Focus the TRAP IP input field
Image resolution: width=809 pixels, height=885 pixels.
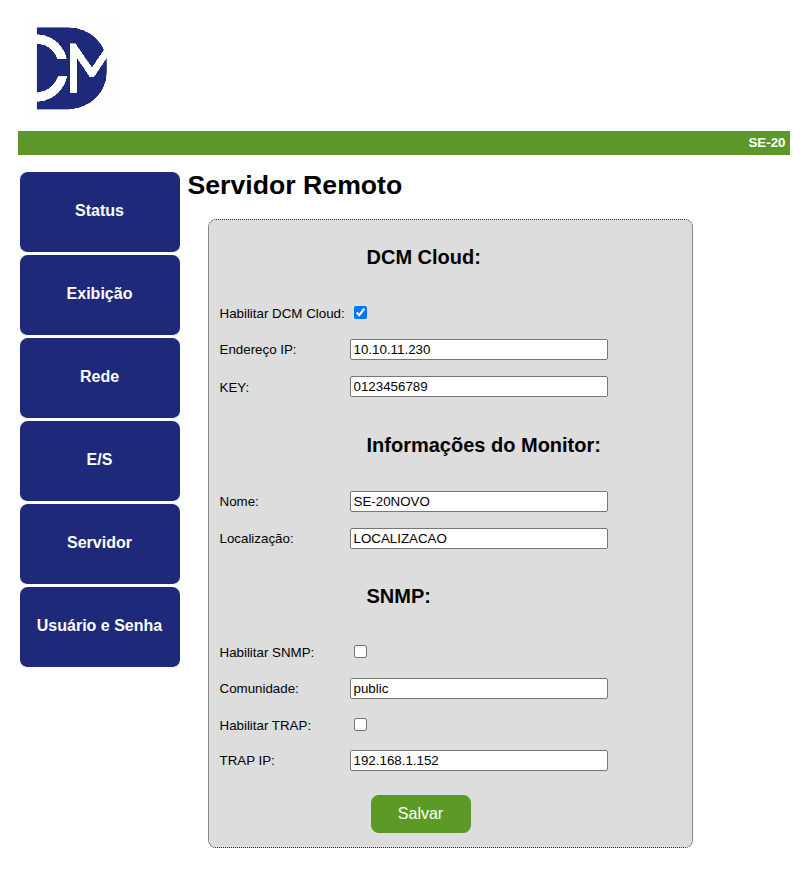(478, 761)
